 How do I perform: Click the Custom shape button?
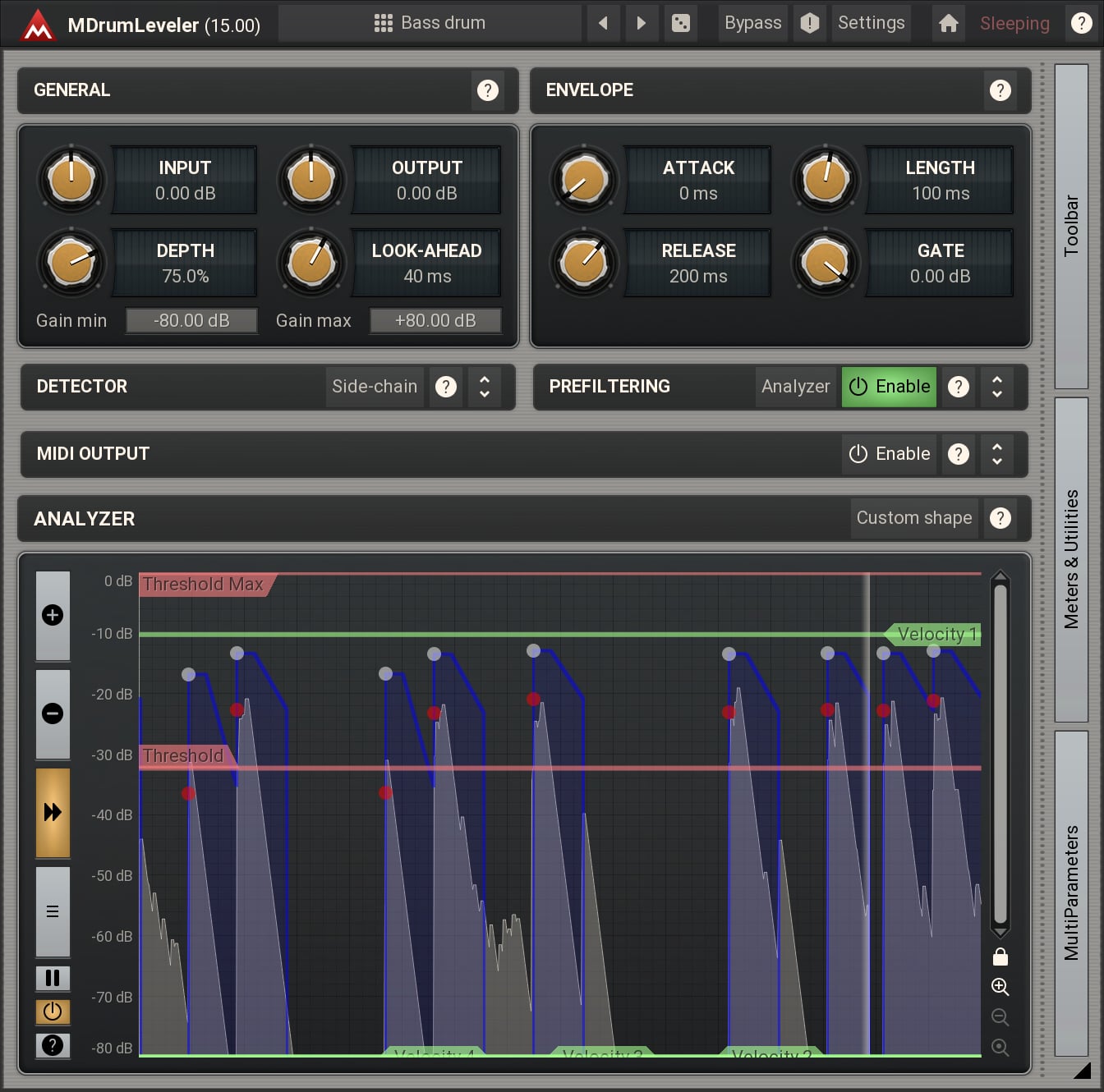pos(913,518)
